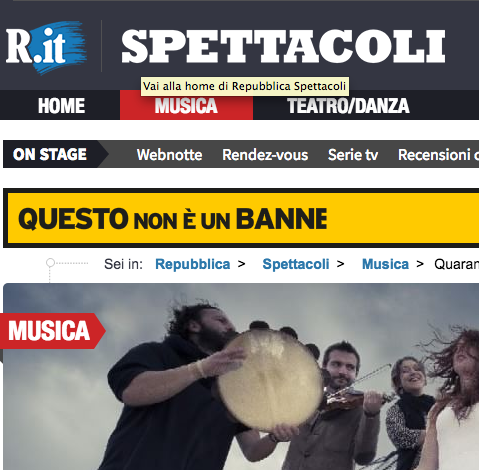Click the R.it Repubblica logo
Screen dimensions: 479x470
pyautogui.click(x=46, y=47)
